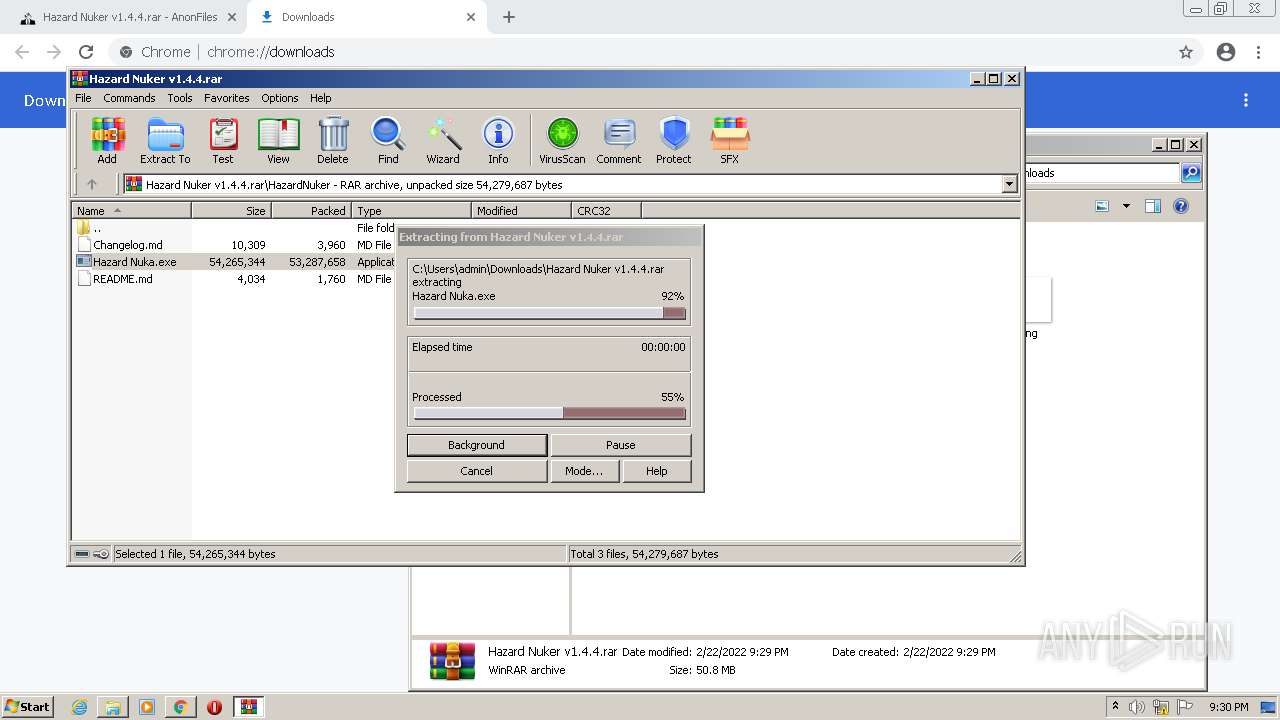Click the Delete trash icon in WinRAR
This screenshot has height=720, width=1280.
coord(333,140)
